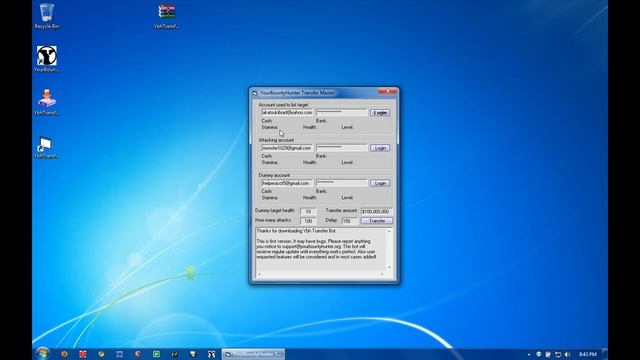Select the YbhTransf shortcut icon with flag
Viewport: 640px width, 360px height.
[47, 147]
